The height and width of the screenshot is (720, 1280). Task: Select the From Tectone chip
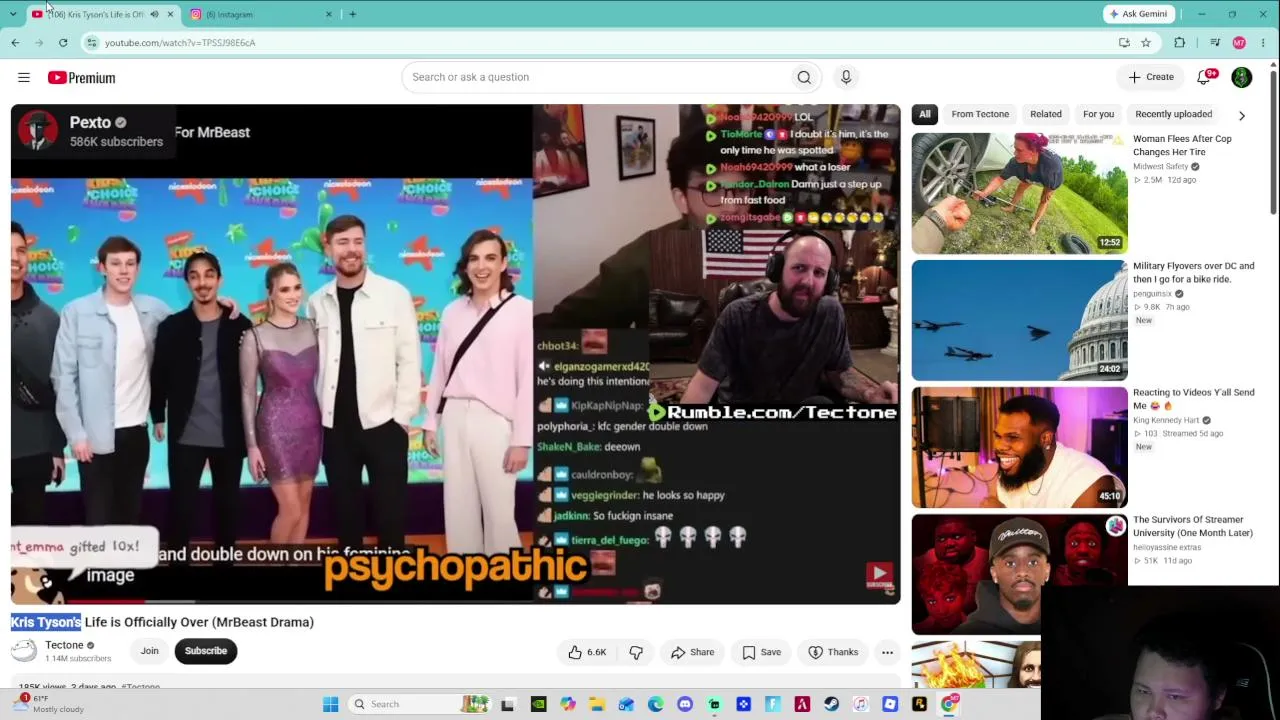980,114
